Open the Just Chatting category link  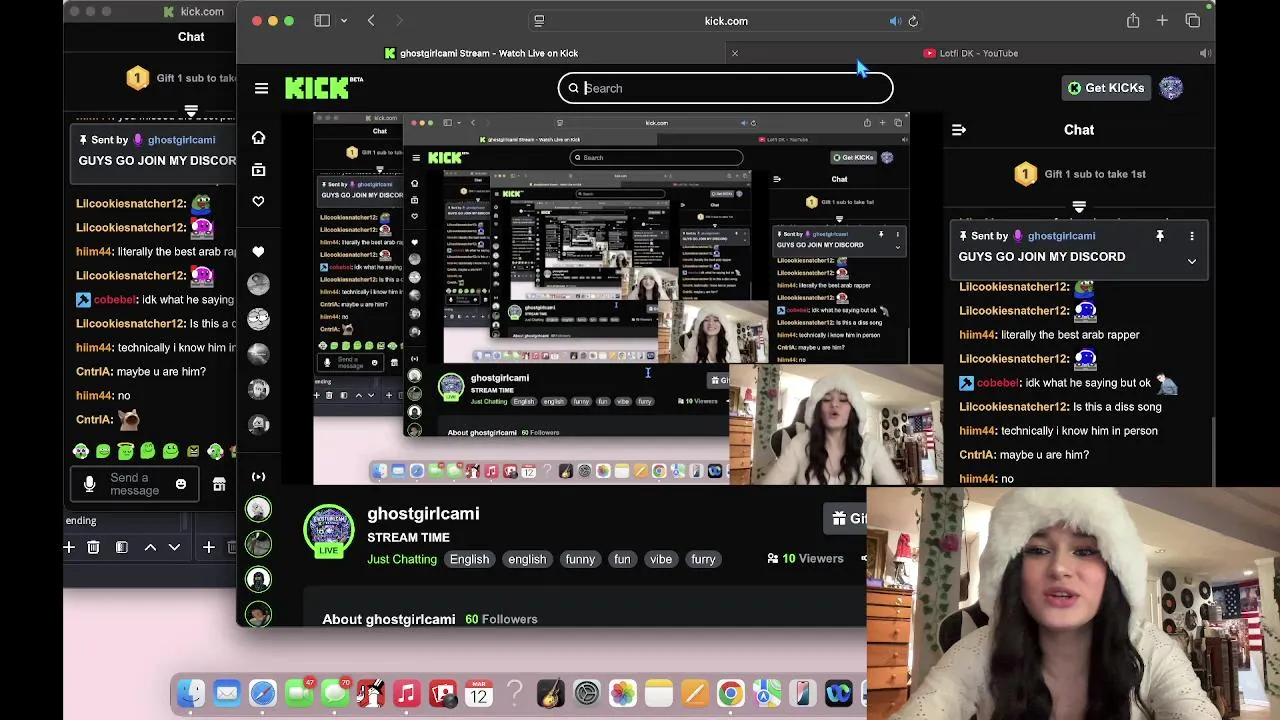[x=402, y=559]
